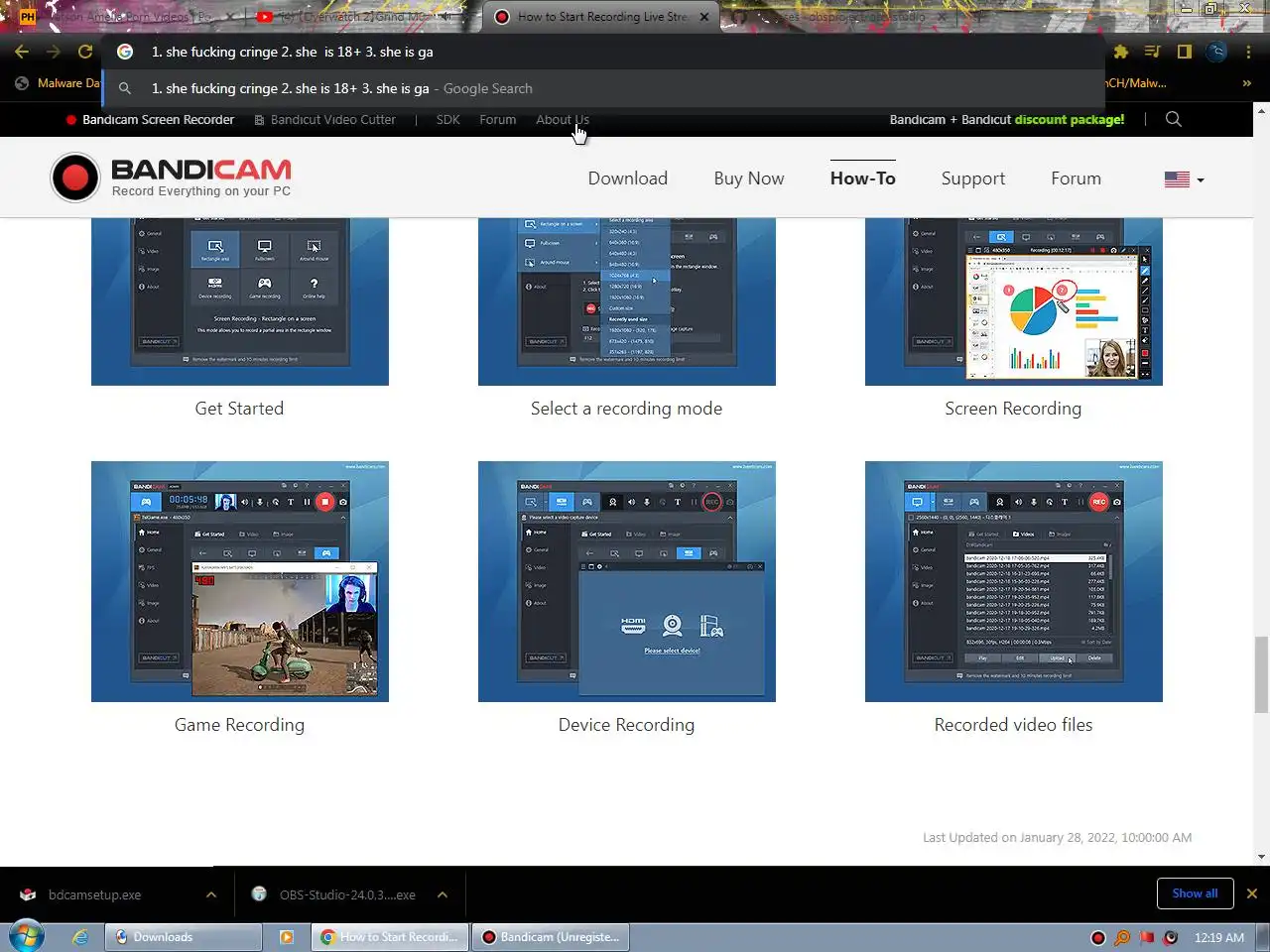
Task: Click the Action Center flag tray icon
Action: (1146, 938)
